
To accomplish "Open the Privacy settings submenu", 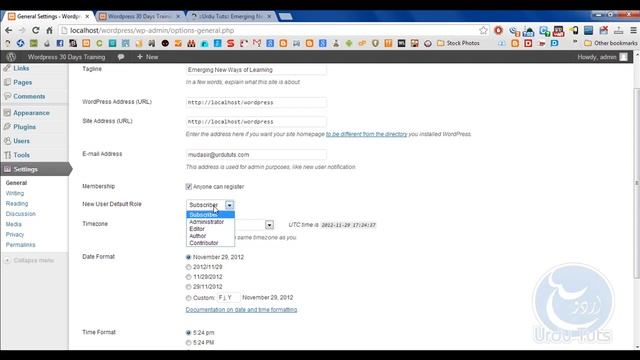I will [15, 235].
